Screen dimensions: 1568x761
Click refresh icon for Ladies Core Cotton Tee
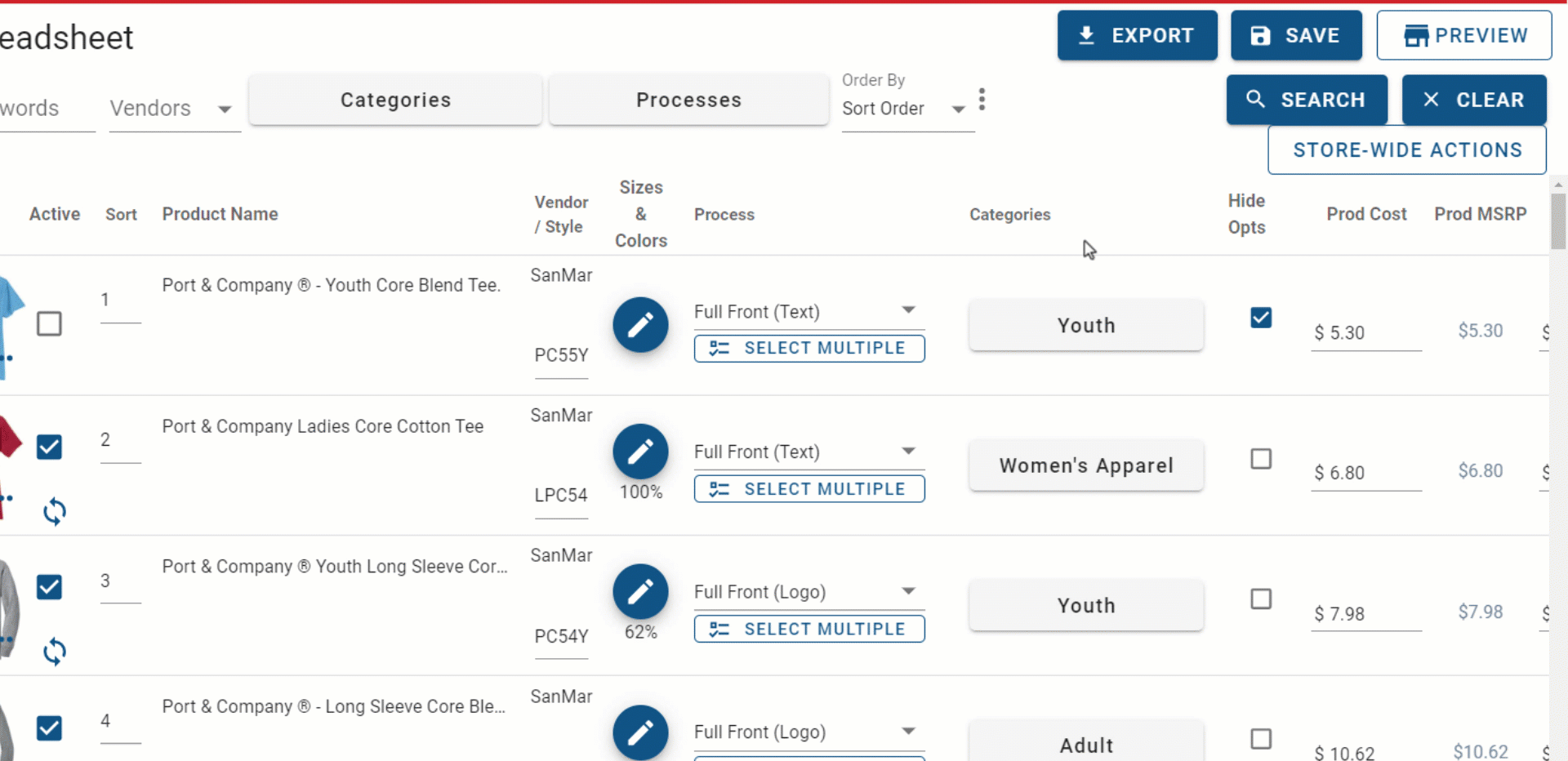[x=55, y=512]
